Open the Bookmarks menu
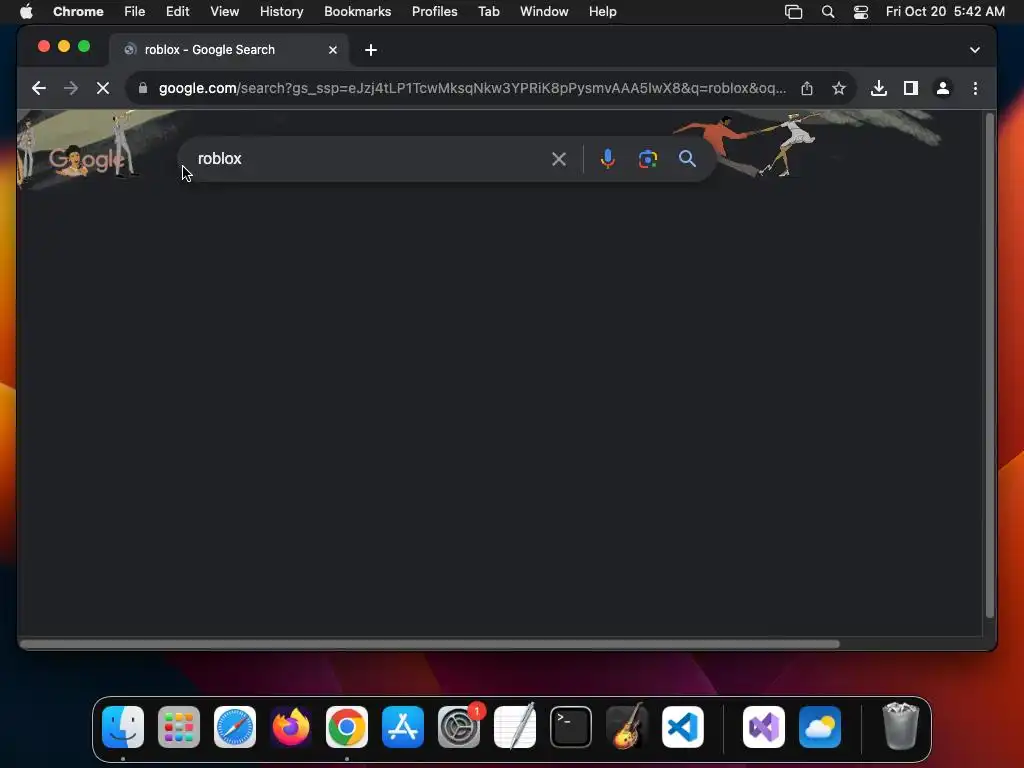 click(x=357, y=12)
